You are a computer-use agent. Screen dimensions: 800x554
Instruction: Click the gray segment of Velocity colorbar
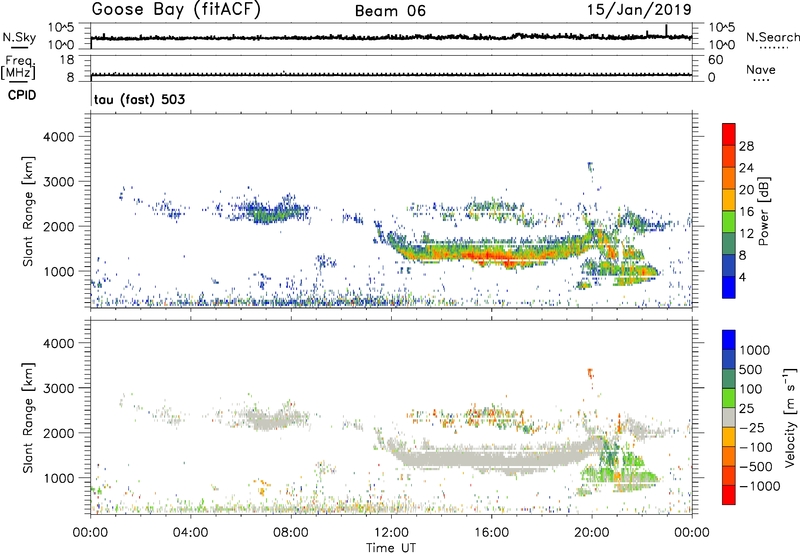[x=729, y=417]
